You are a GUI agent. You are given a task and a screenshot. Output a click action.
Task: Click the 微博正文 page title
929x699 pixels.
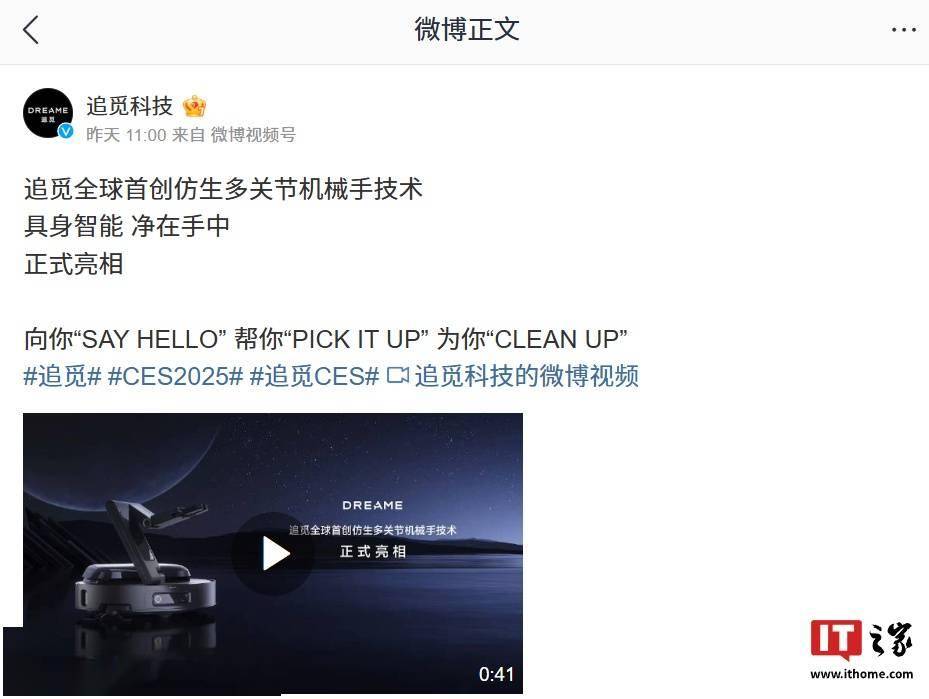click(x=467, y=30)
